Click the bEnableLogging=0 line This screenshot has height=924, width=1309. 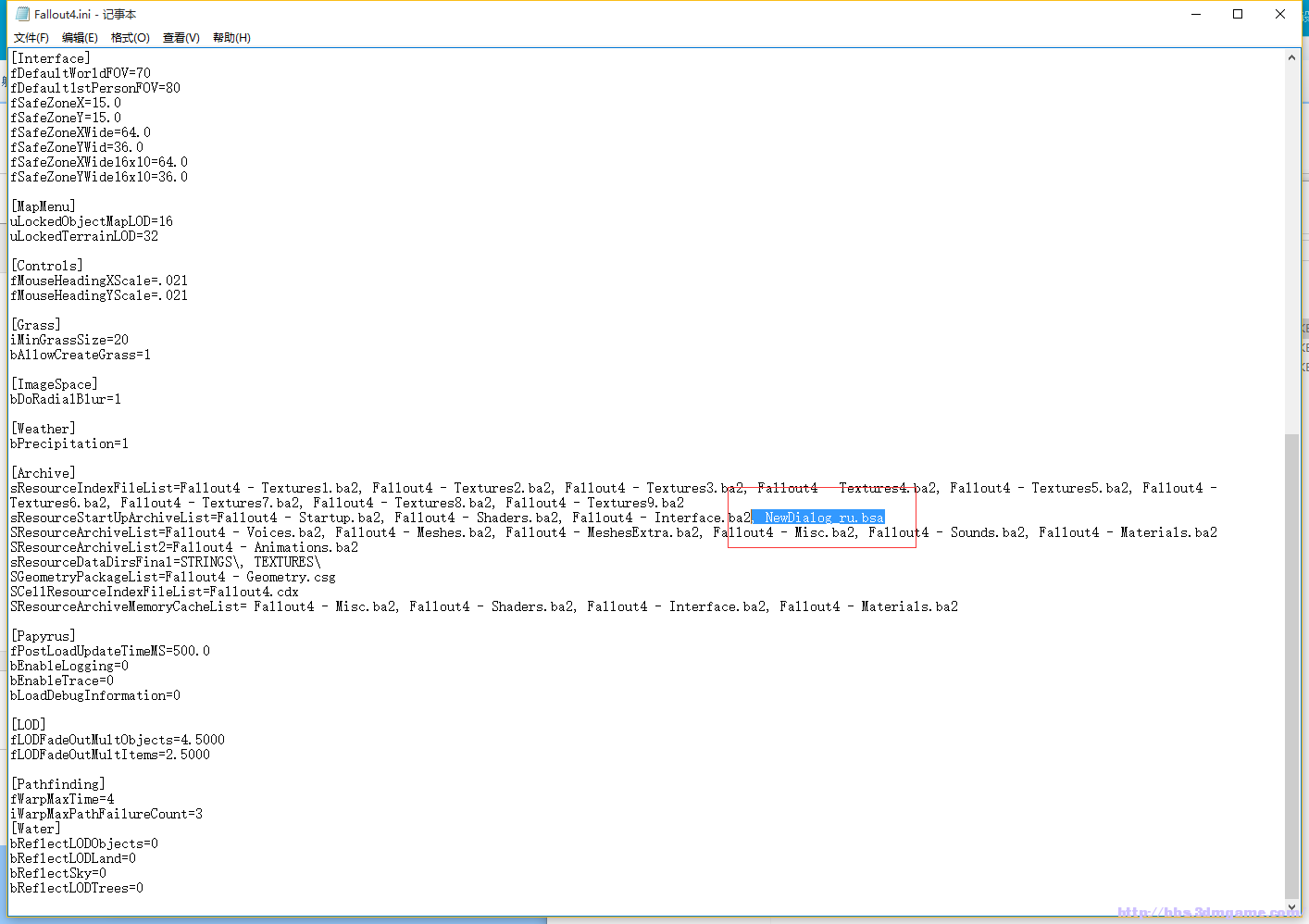[69, 666]
